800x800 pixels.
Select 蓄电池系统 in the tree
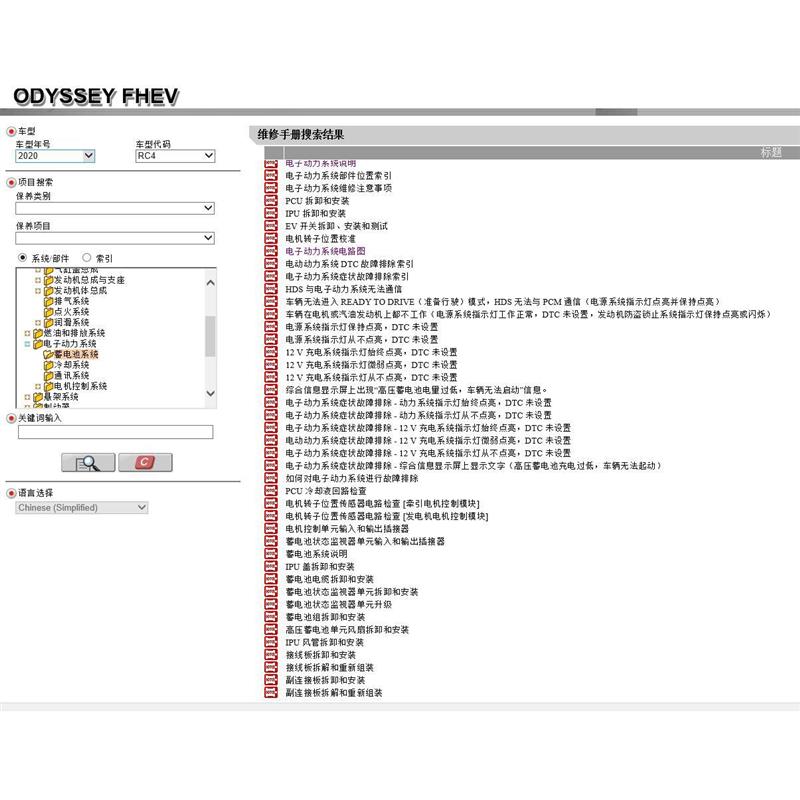click(76, 354)
